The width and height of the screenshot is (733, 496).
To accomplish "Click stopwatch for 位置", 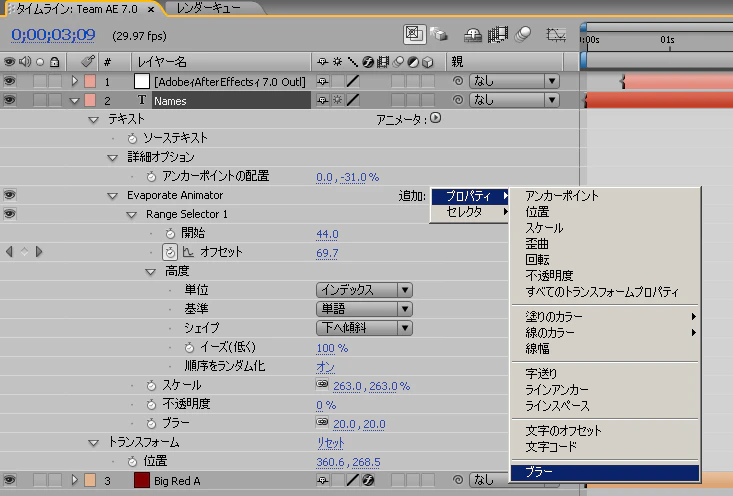I will [x=132, y=462].
